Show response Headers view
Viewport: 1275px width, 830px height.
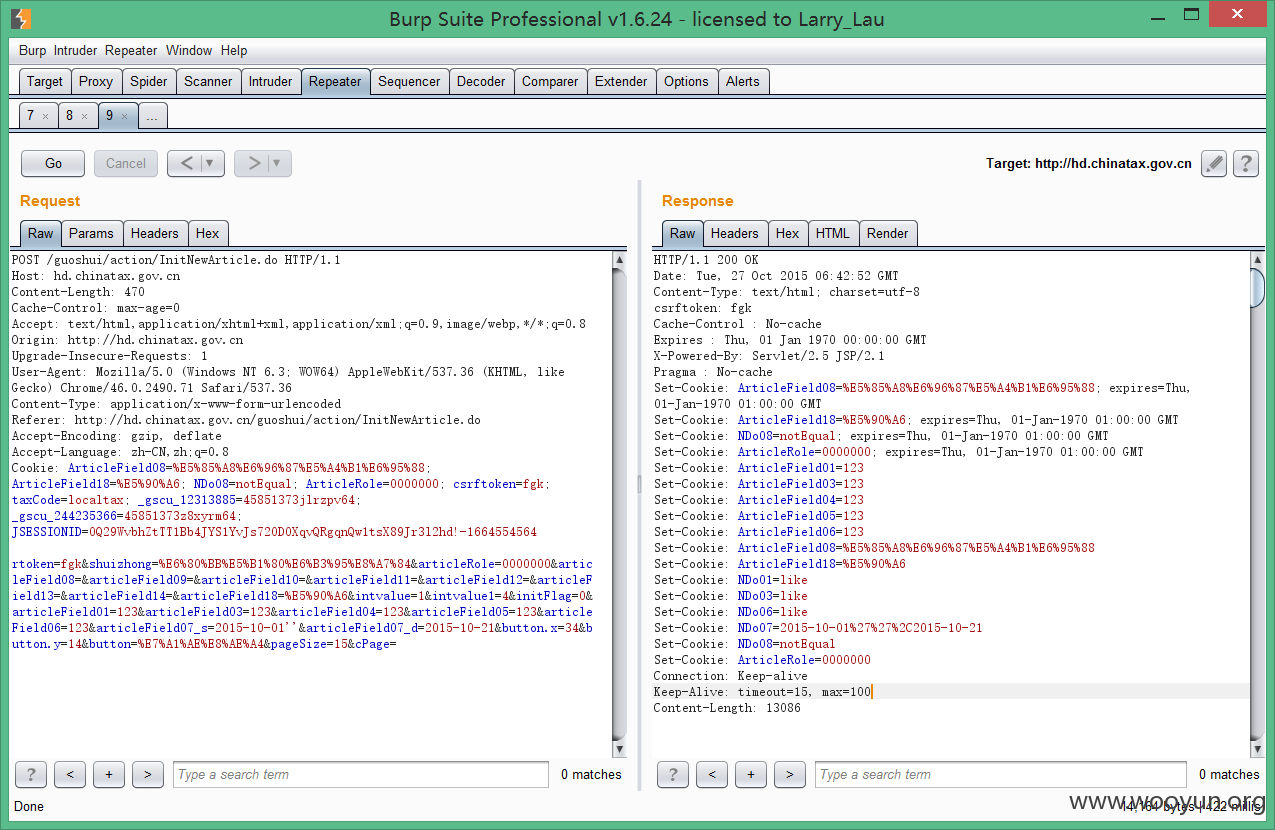click(x=735, y=233)
